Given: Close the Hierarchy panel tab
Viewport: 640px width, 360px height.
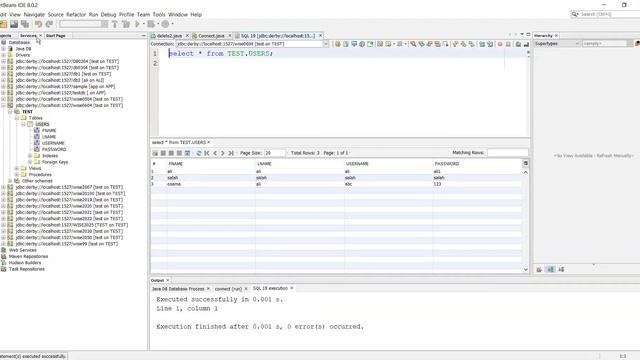Looking at the screenshot, I should click(x=556, y=36).
